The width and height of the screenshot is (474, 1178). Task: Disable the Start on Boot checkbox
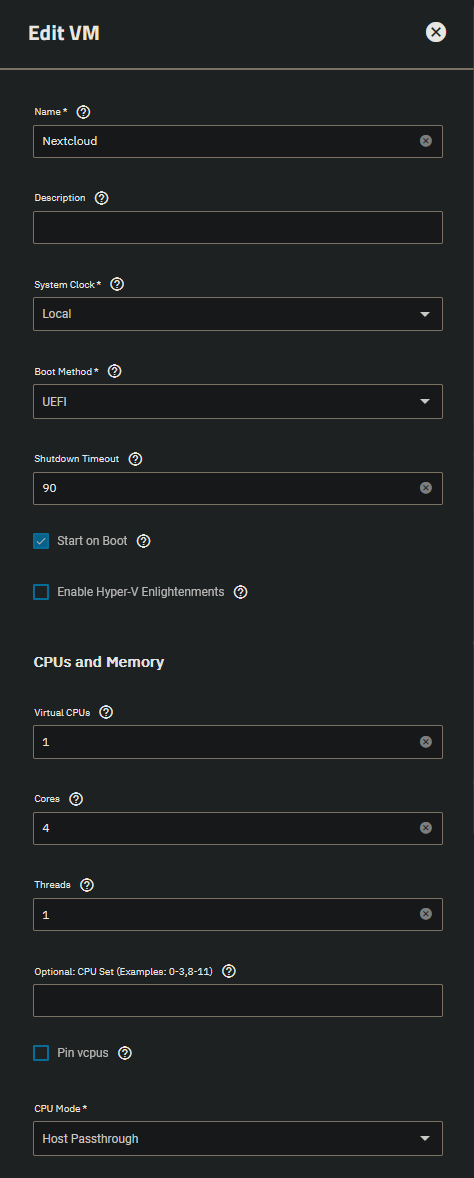pos(41,541)
